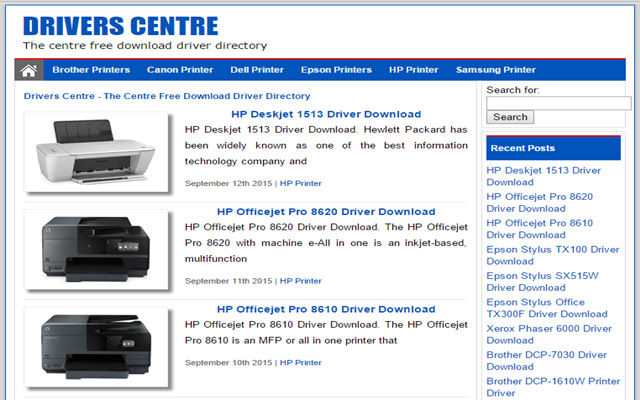The image size is (640, 400).
Task: Click excerpt text beginning 'HP Deskjet 1513 Driver Download. Hewlett'
Action: [x=326, y=145]
